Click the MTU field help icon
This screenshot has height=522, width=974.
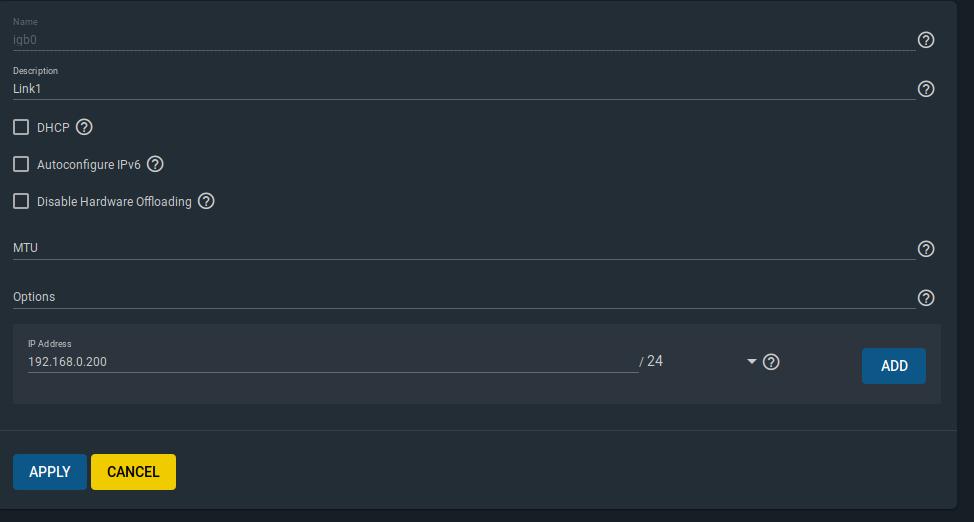(x=926, y=249)
